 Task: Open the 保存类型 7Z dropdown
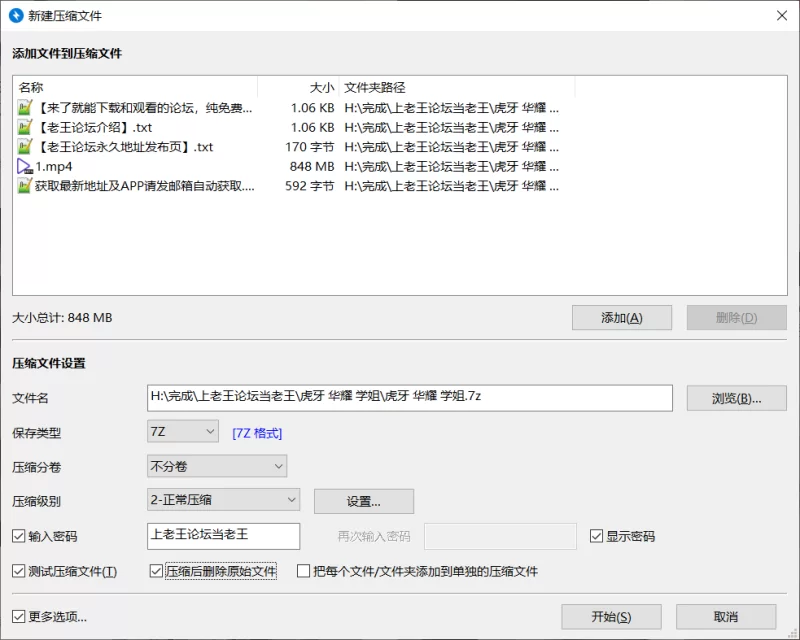pos(183,431)
